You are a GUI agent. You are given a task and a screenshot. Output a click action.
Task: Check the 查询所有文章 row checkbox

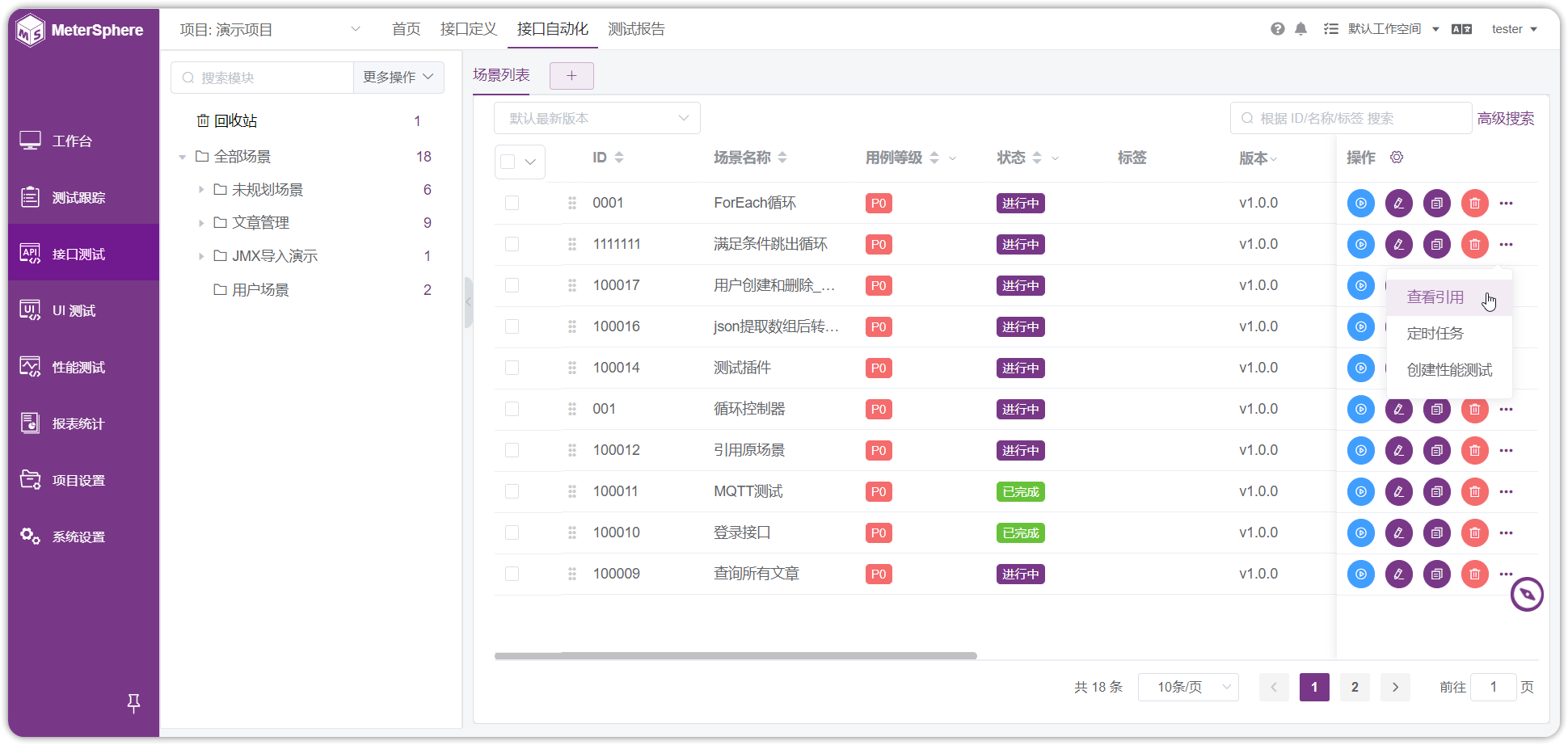(512, 574)
